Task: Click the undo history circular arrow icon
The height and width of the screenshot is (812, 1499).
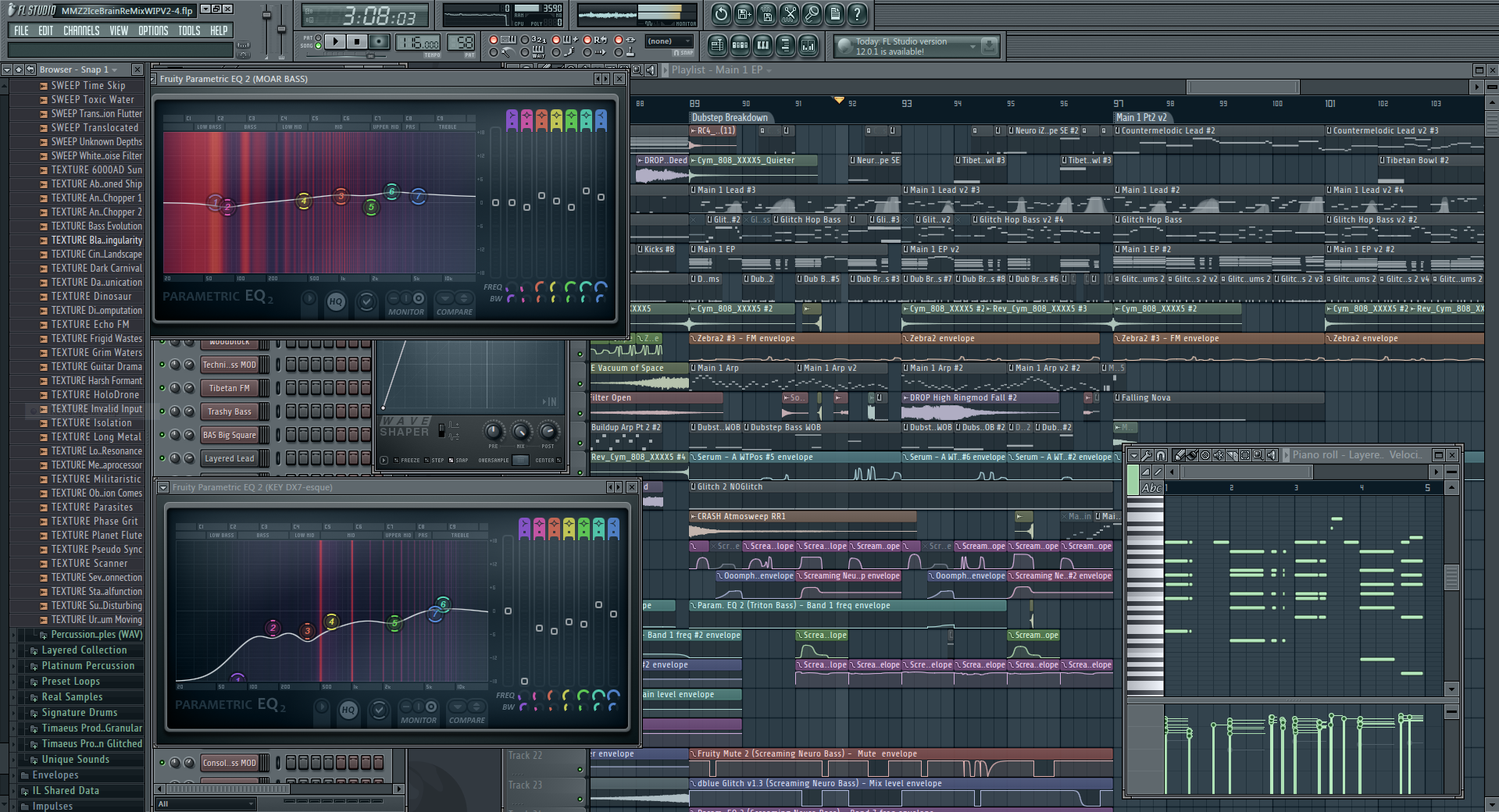Action: tap(720, 13)
